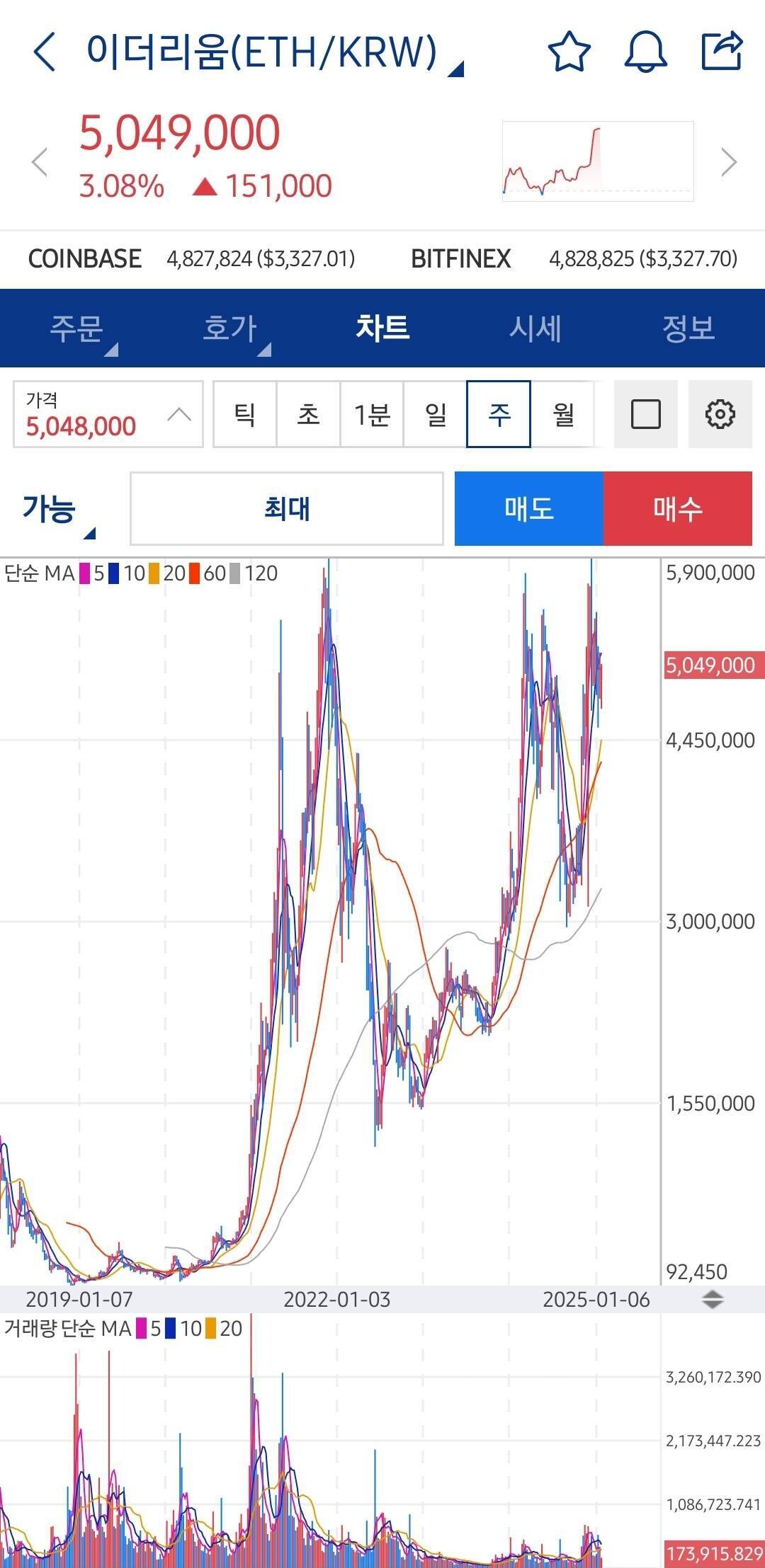Tap chart vertical resize handle icon

tap(712, 1300)
